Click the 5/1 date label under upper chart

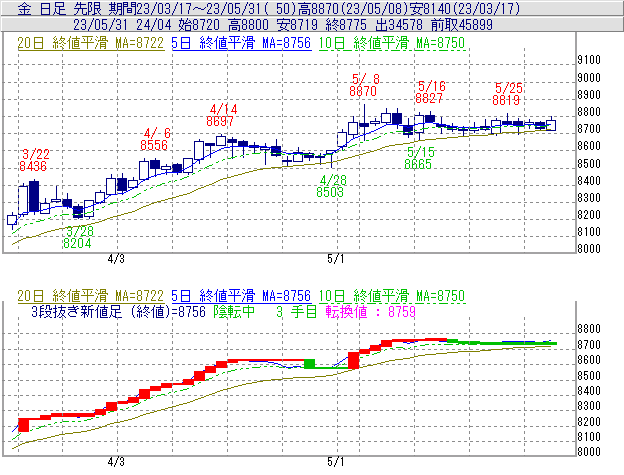[x=336, y=259]
